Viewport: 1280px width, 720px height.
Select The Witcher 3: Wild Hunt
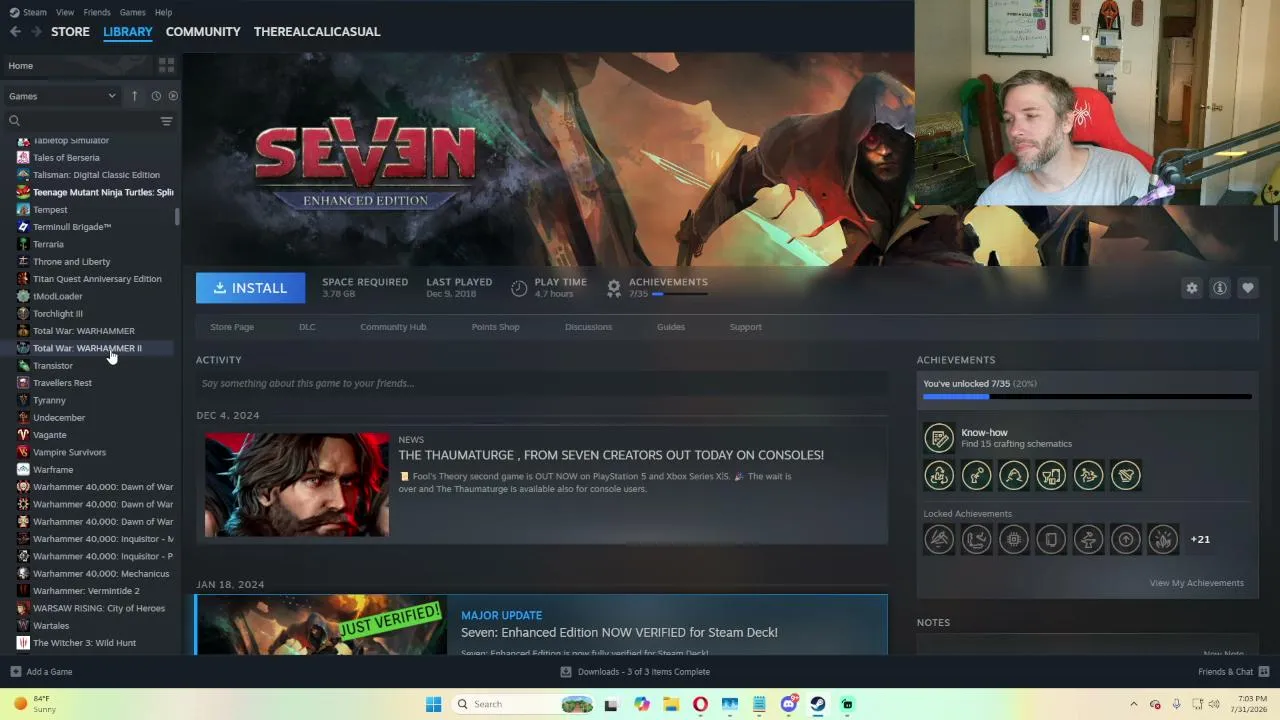click(84, 643)
